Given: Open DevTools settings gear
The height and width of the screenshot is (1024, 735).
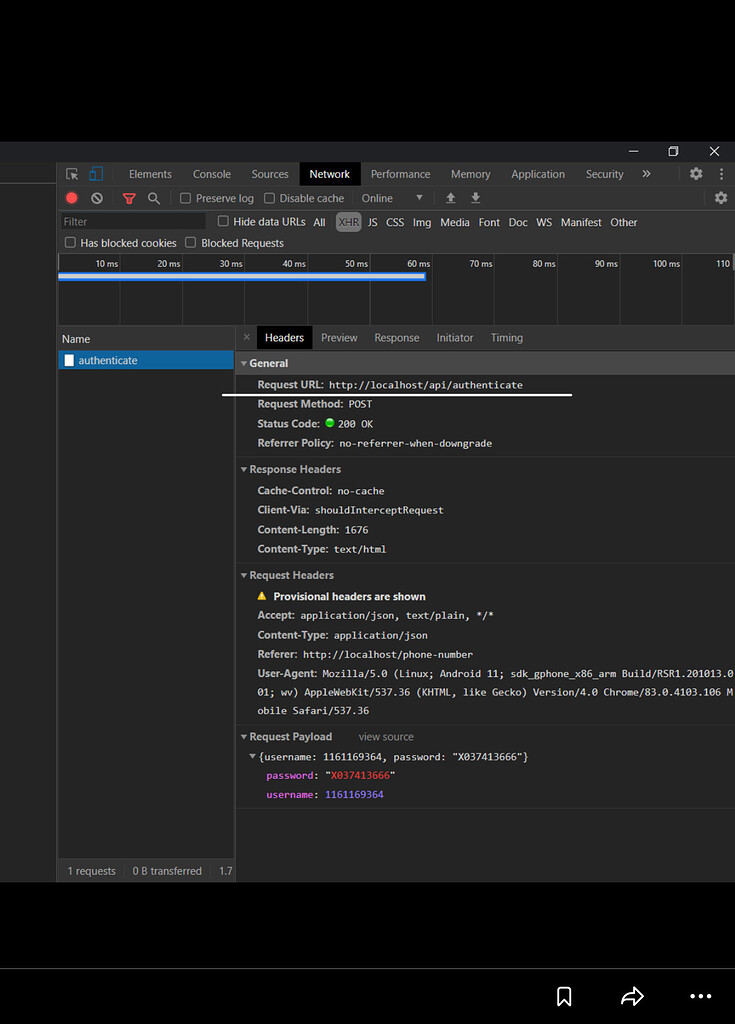Looking at the screenshot, I should (x=696, y=174).
